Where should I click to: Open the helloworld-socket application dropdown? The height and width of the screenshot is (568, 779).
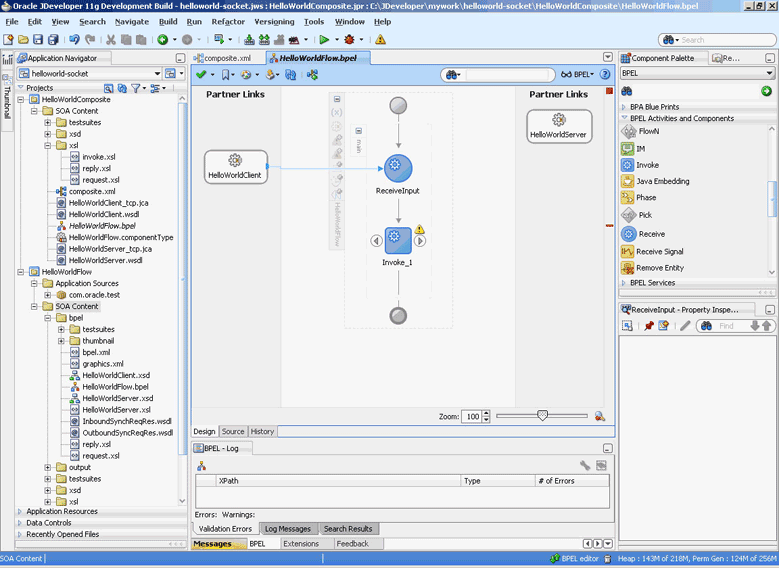(156, 74)
